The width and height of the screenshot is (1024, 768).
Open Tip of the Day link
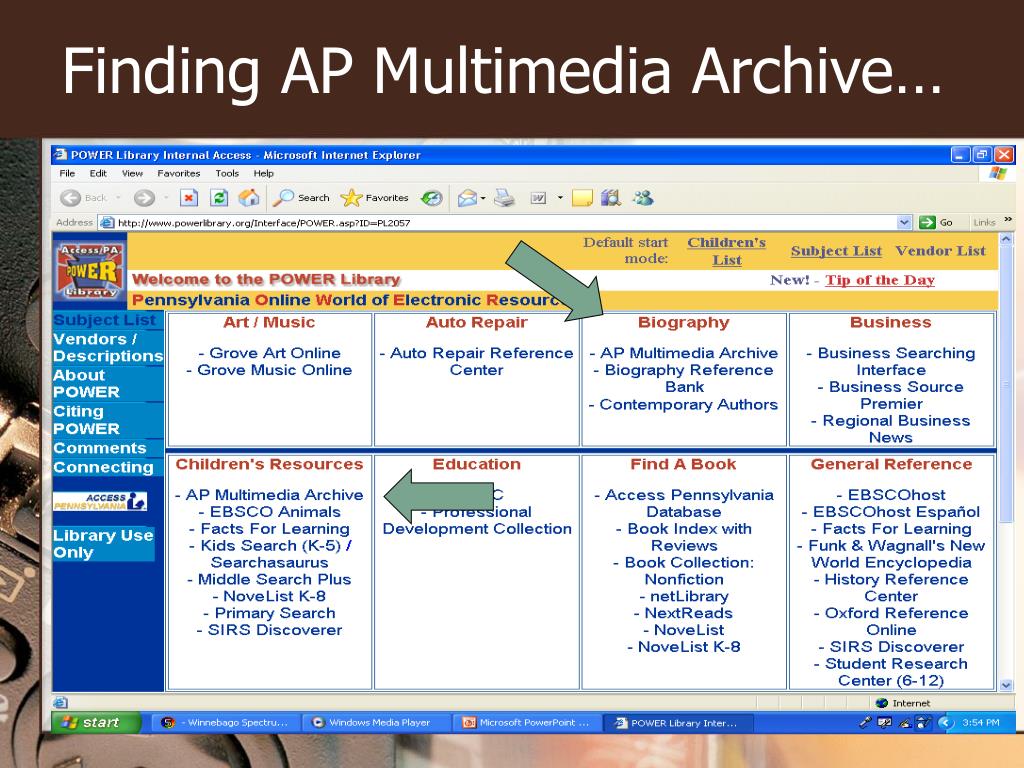pos(880,280)
